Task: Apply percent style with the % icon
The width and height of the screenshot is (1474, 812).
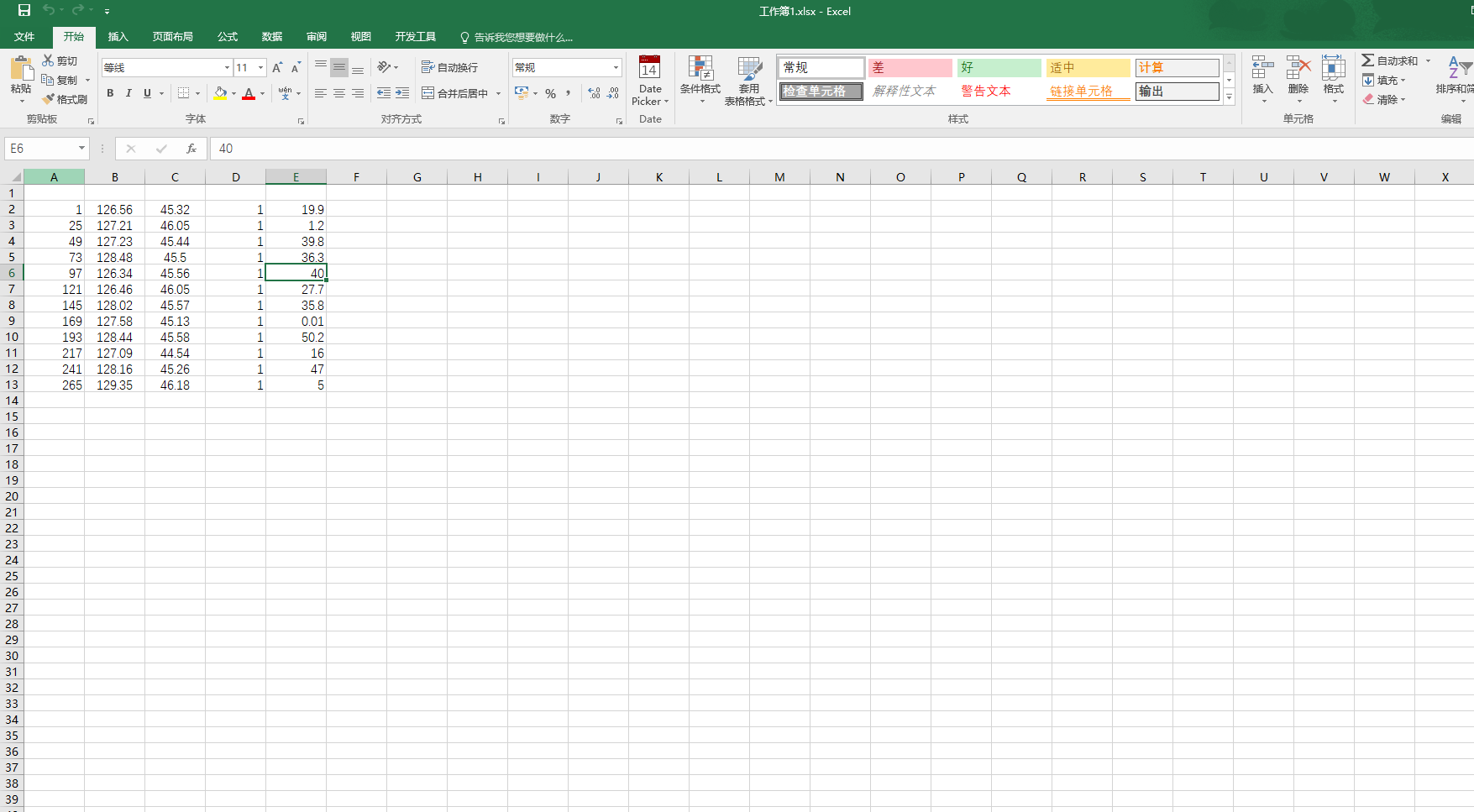Action: pyautogui.click(x=550, y=93)
